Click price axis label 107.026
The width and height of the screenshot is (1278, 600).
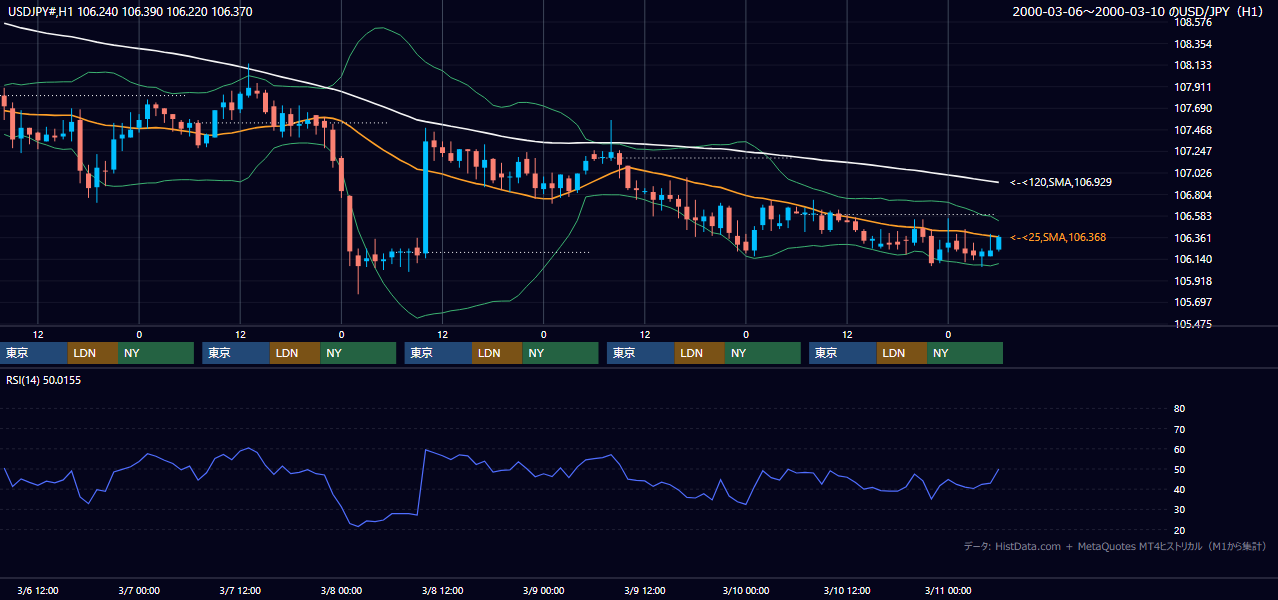click(1193, 173)
